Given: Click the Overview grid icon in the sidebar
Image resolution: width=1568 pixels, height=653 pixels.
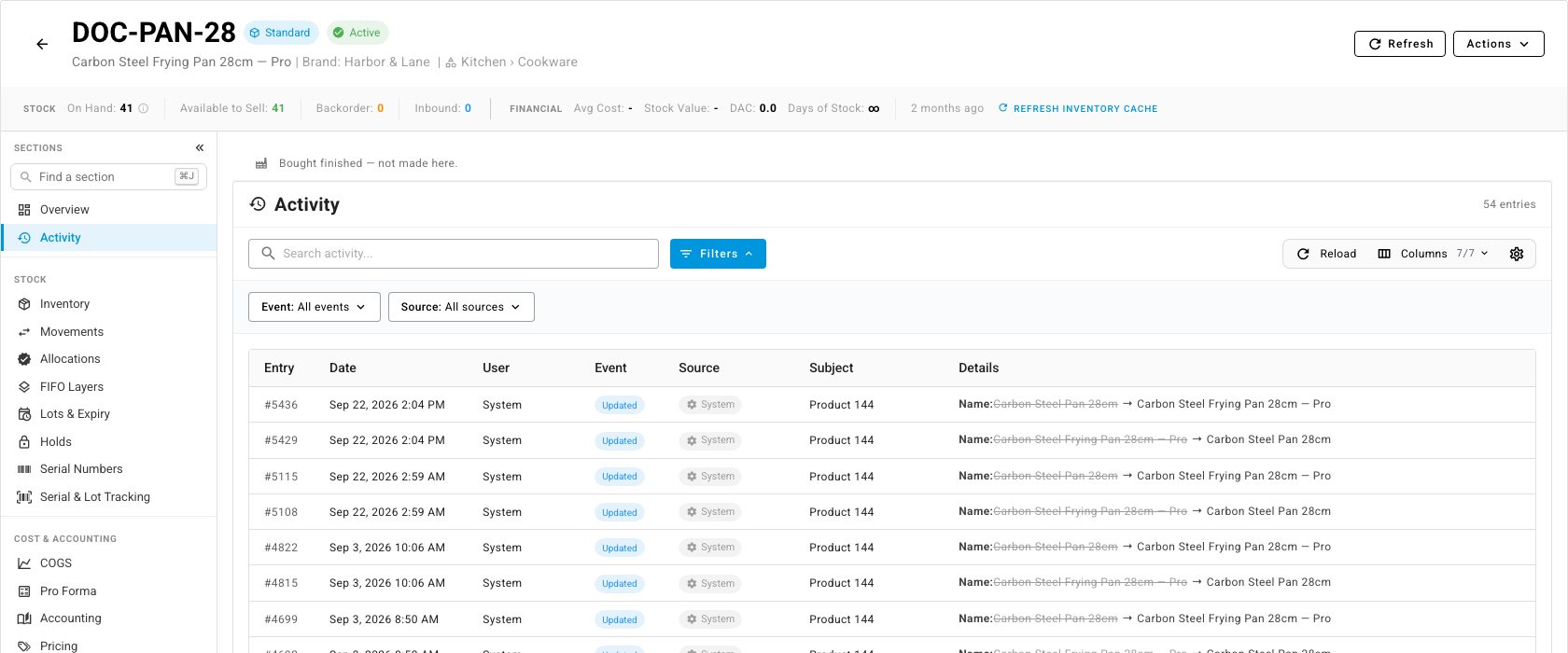Looking at the screenshot, I should (x=24, y=210).
